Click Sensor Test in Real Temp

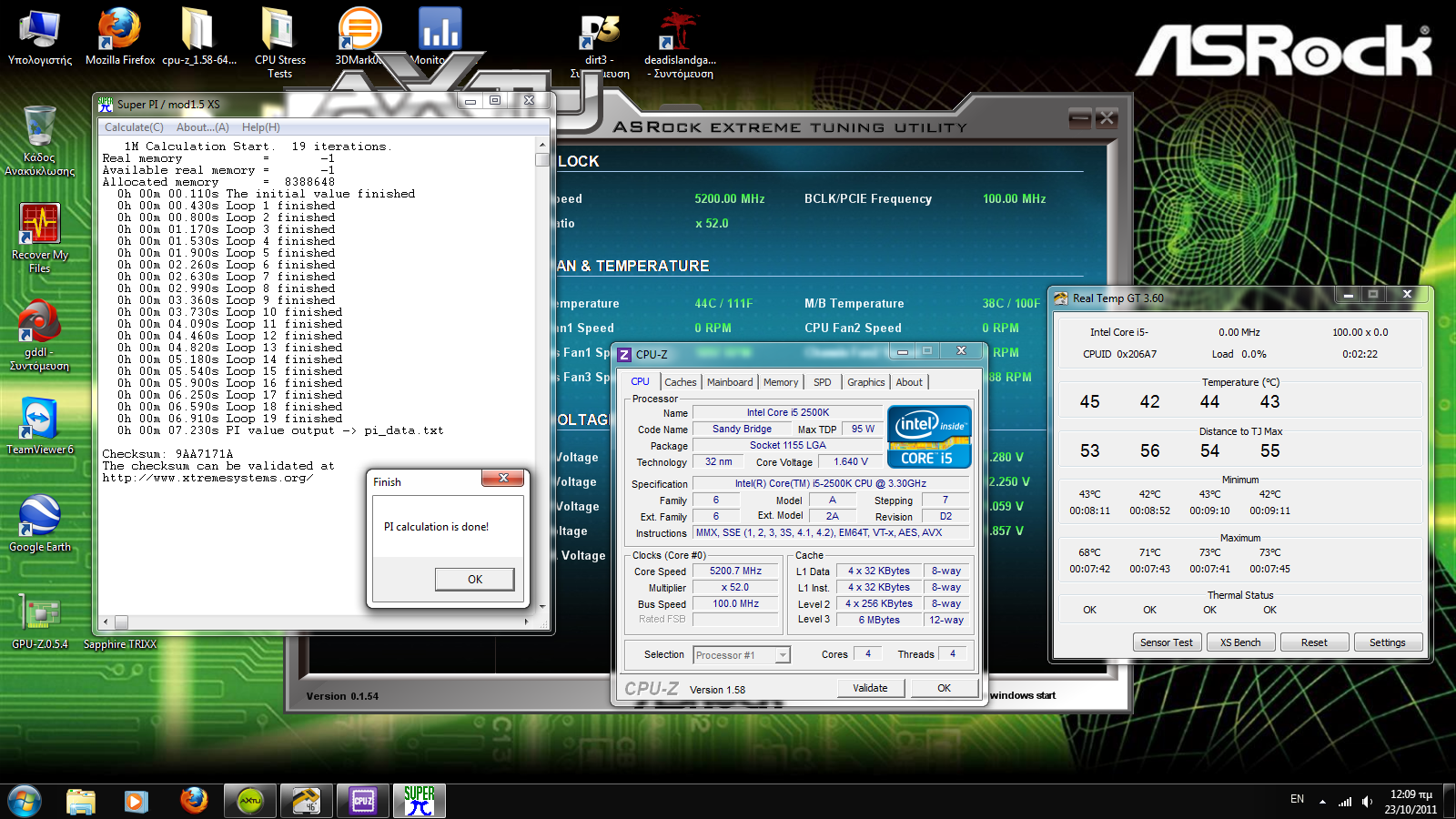1167,642
